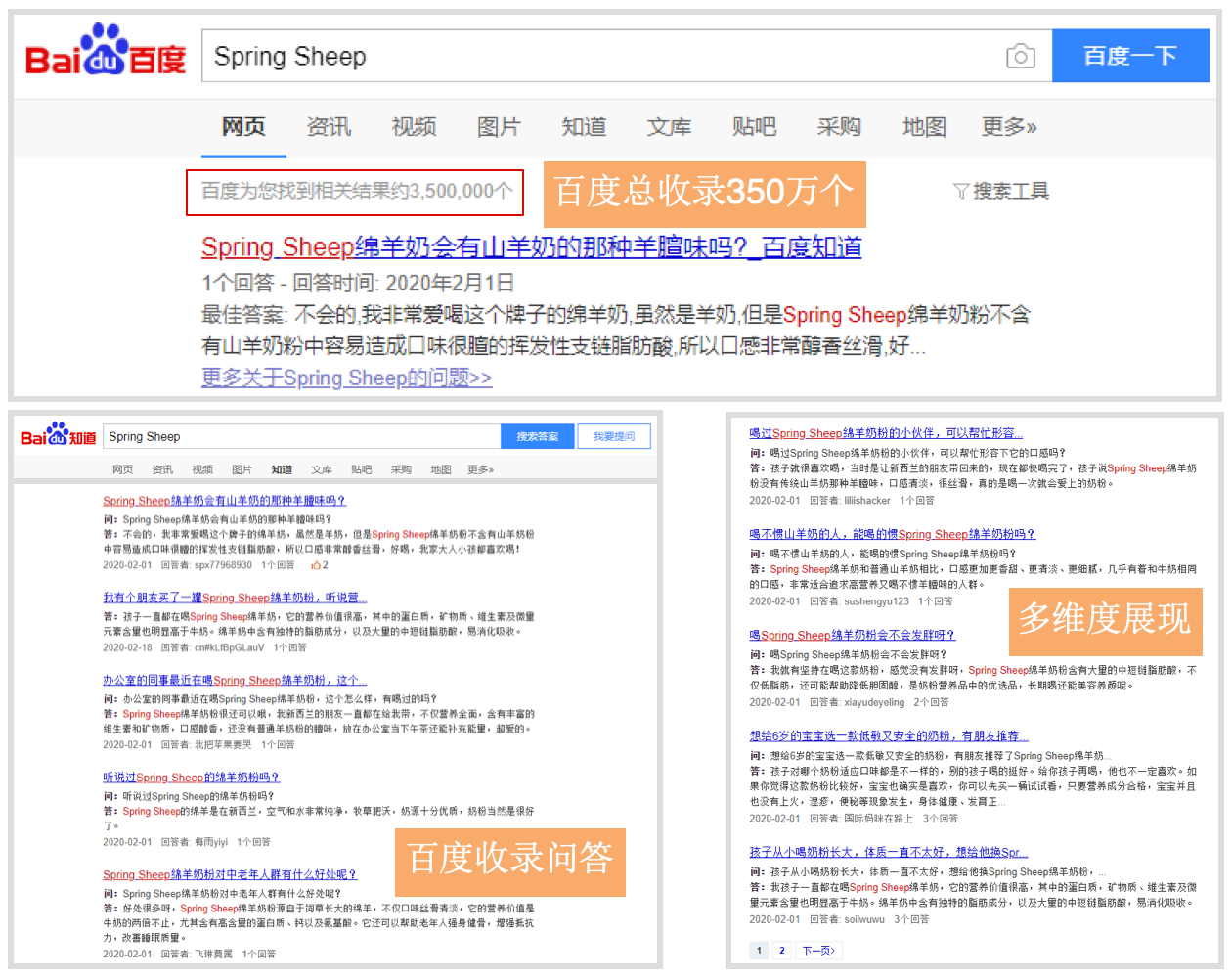1232x978 pixels.
Task: Click result count text 百度为您找到相关结果约3,500,000个
Action: tap(356, 191)
